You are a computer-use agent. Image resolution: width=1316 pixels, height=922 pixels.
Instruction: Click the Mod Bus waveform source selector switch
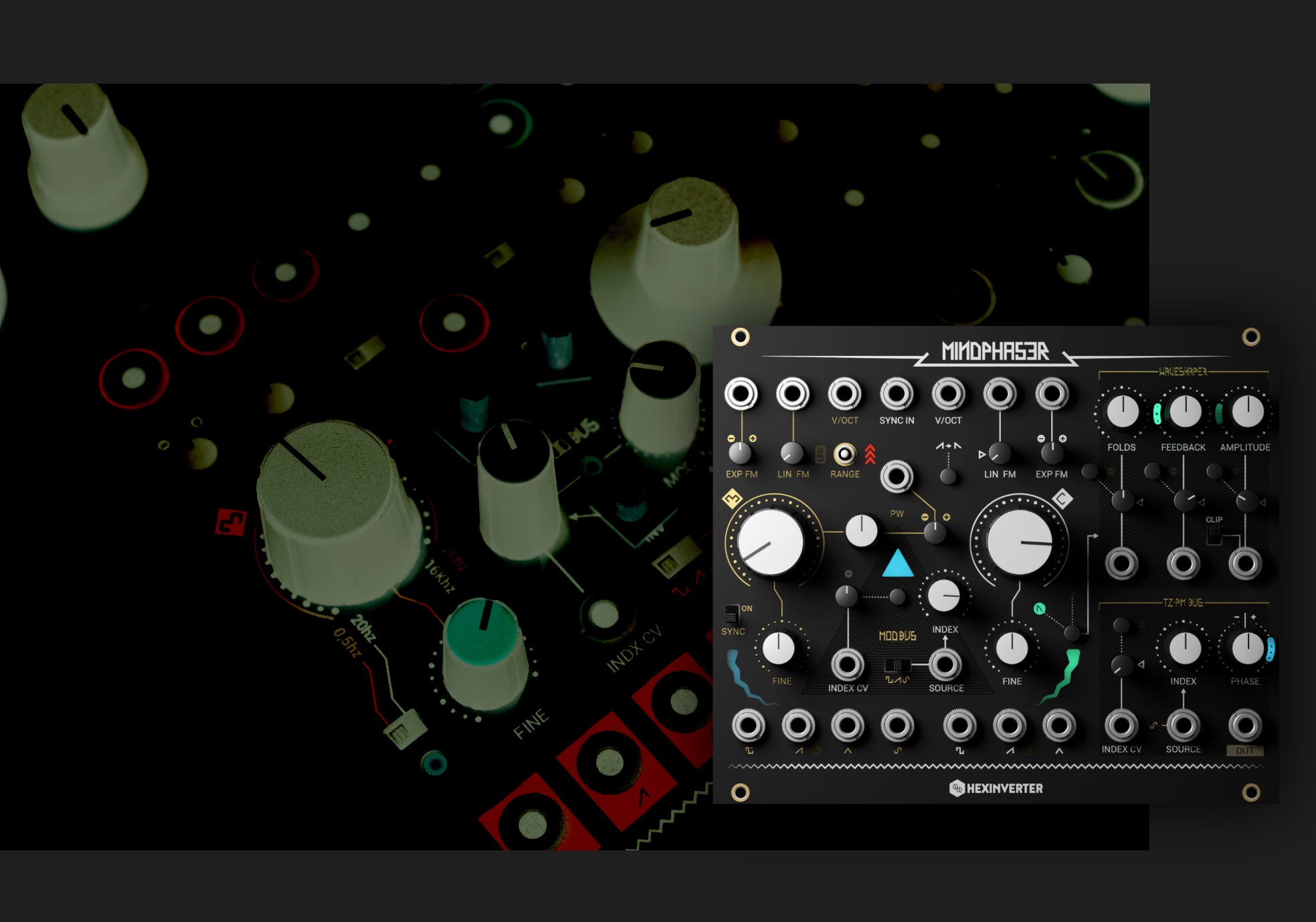897,666
